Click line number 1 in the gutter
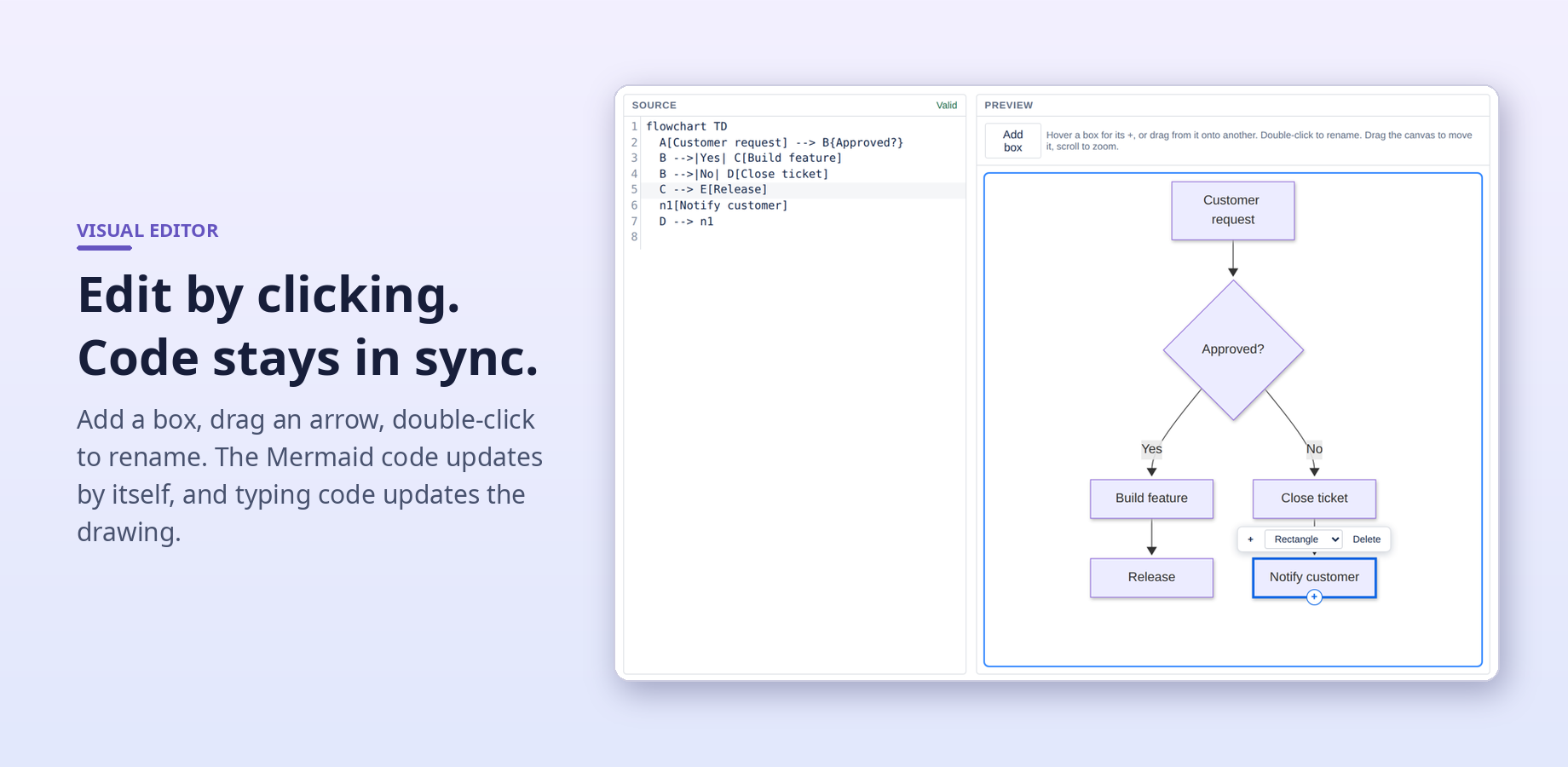The image size is (1568, 767). (634, 126)
